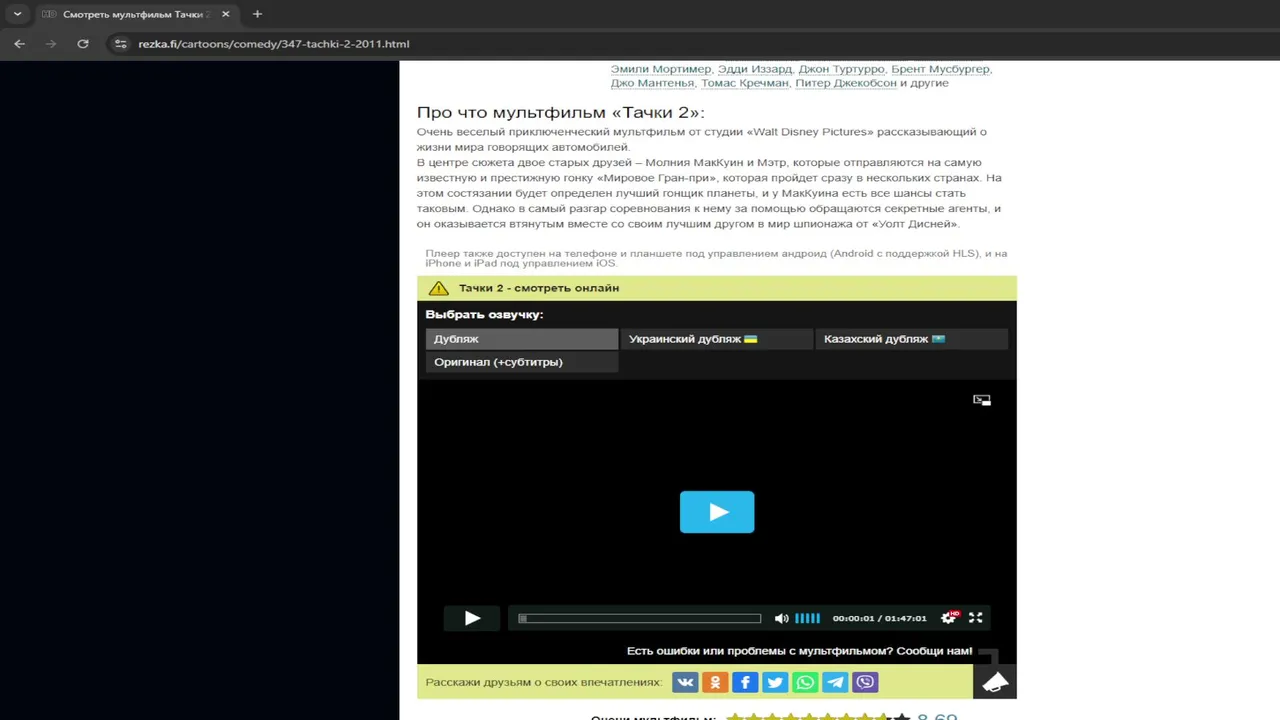Share via Viber

[865, 682]
